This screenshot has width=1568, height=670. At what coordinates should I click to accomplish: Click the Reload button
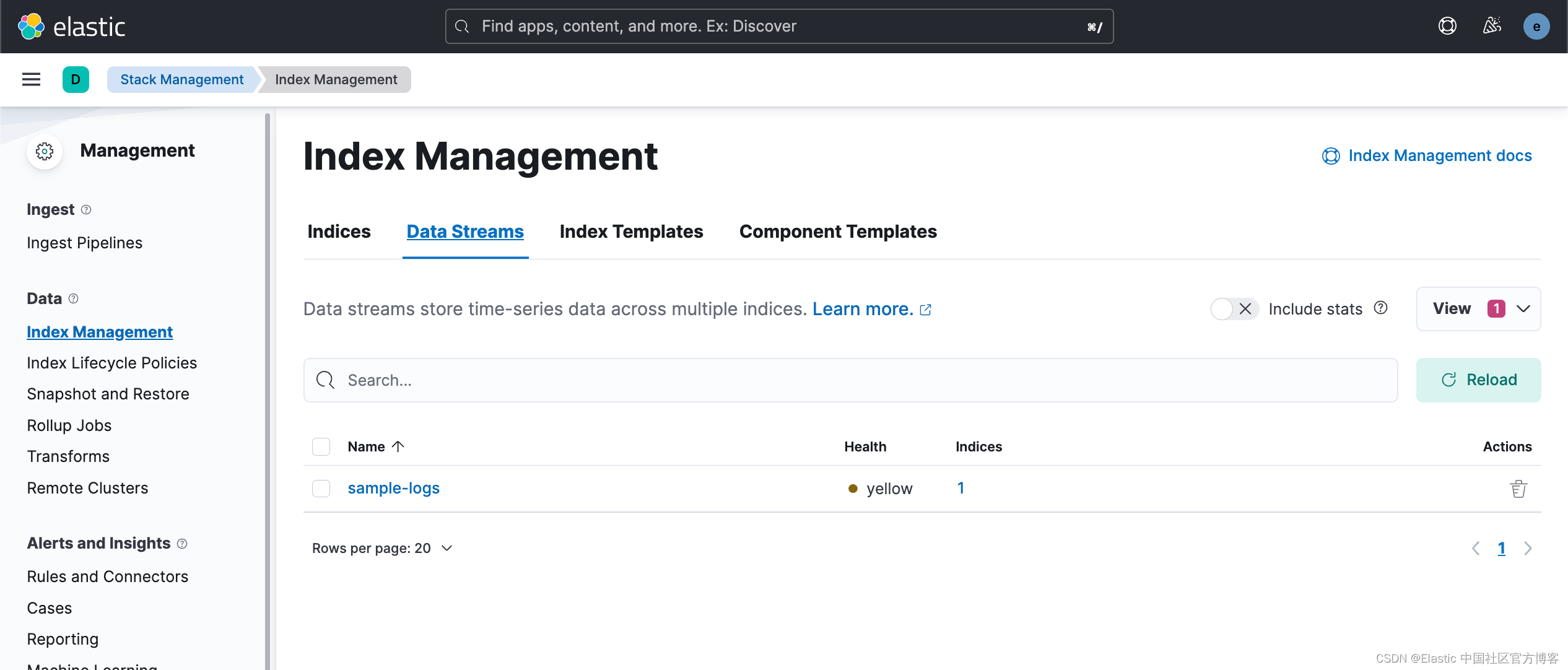point(1478,380)
